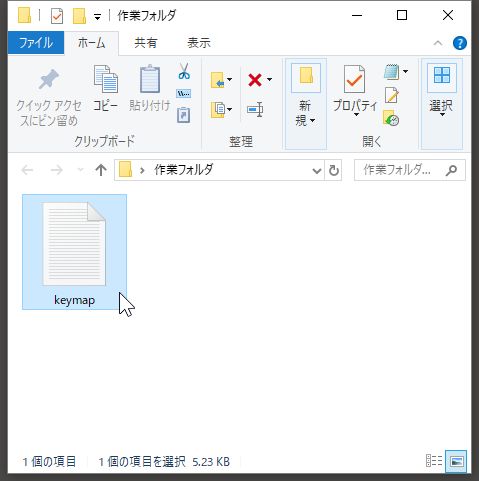Click the Move to folder icon
The height and width of the screenshot is (481, 479).
click(218, 80)
